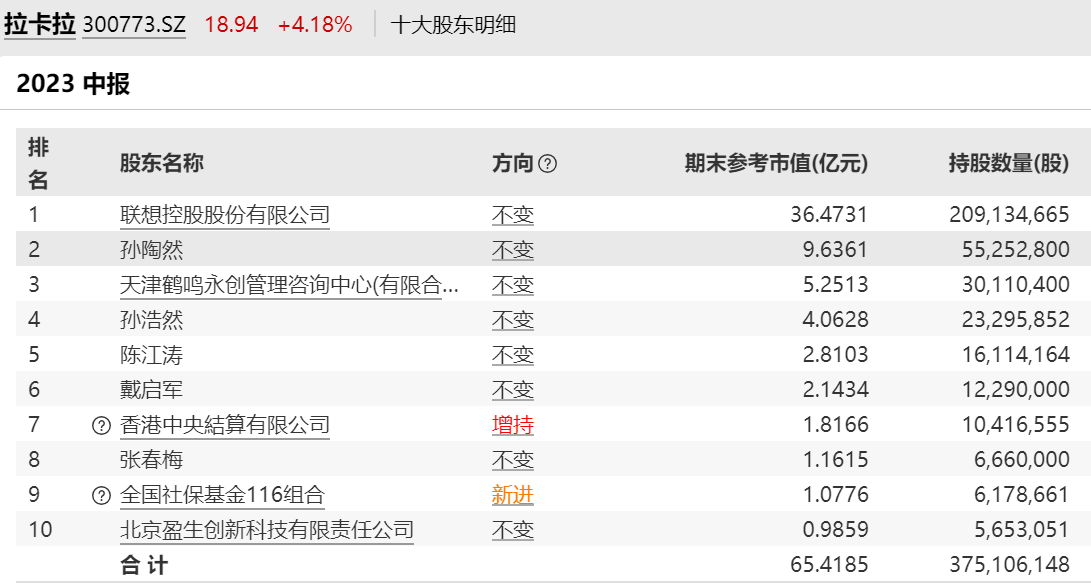Click the 股东名称 column header
Screen dimensions: 1091x588
161,163
